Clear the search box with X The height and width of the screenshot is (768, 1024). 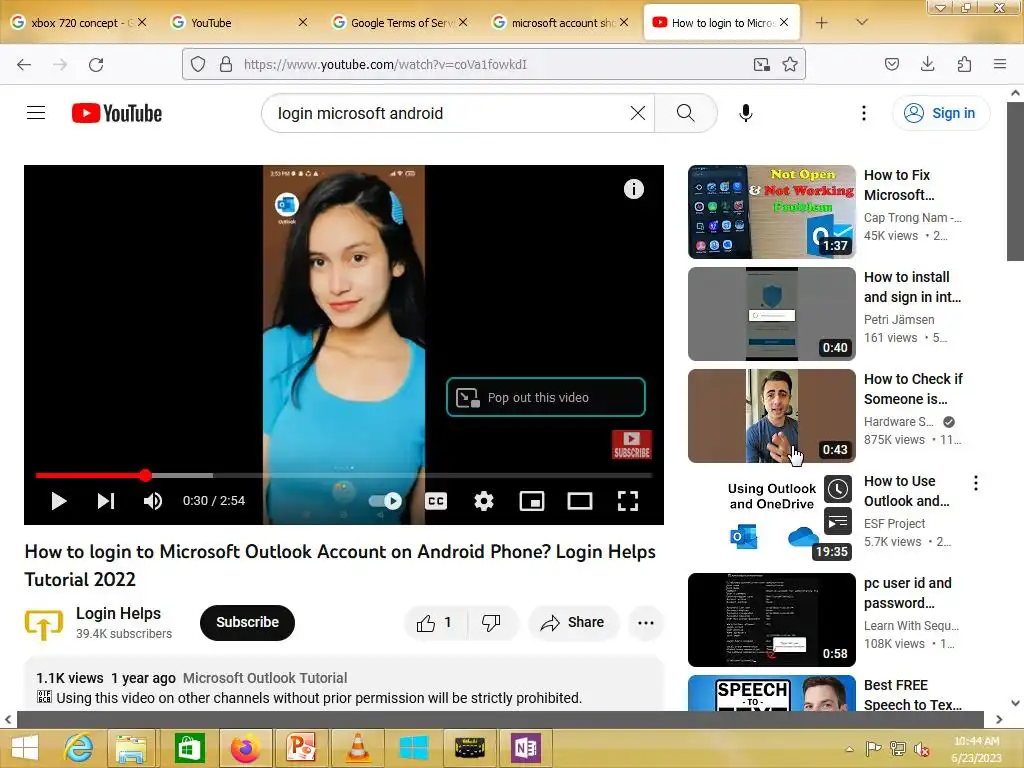click(638, 113)
